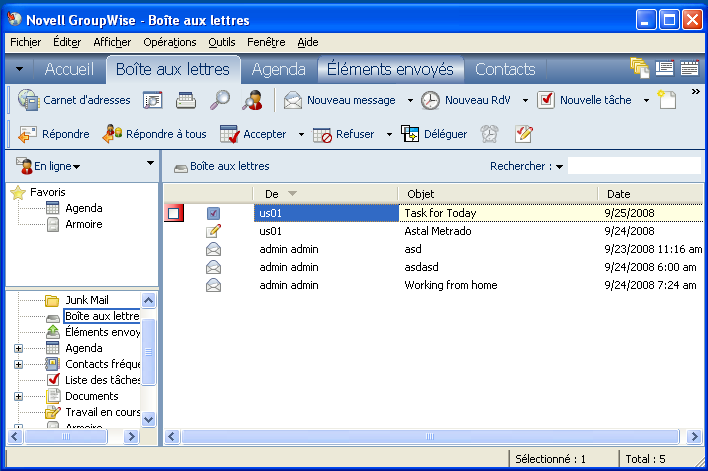Open the Nouveau message dropdown arrow
This screenshot has height=471, width=708.
[410, 100]
